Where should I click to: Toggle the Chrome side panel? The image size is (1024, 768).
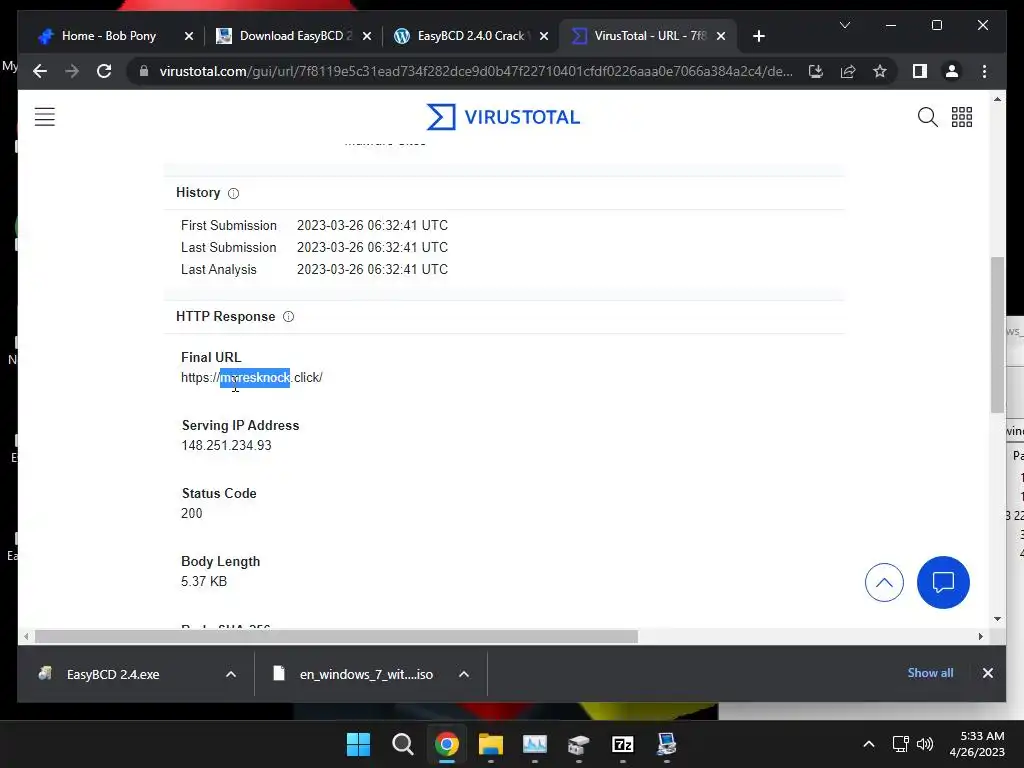[x=920, y=71]
